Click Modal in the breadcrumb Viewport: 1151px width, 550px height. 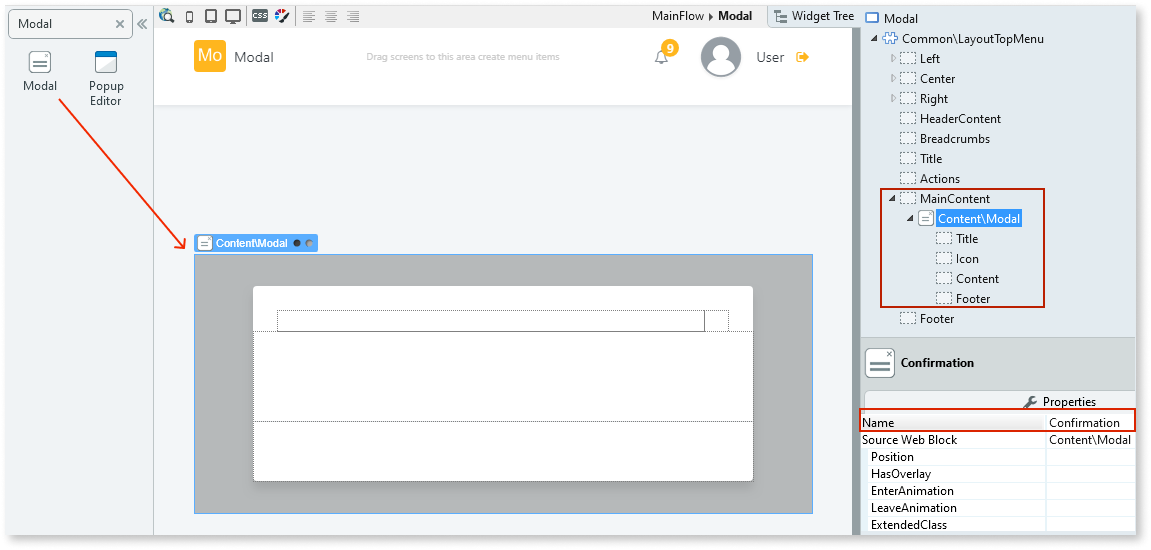[735, 15]
